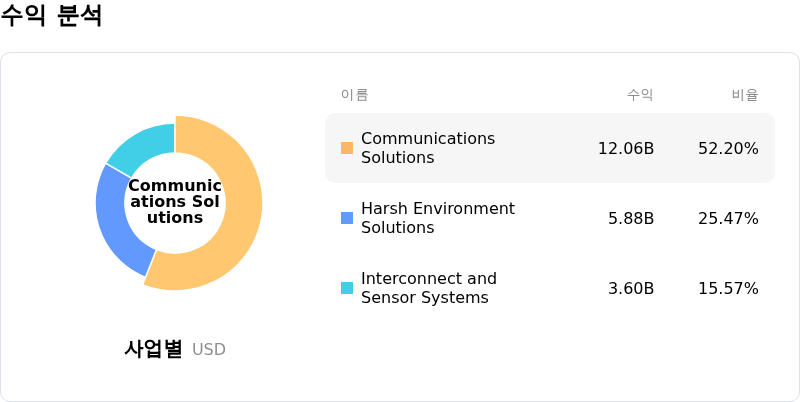This screenshot has width=800, height=402.
Task: Click orange swatch beside Communications Solutions
Action: 347,148
